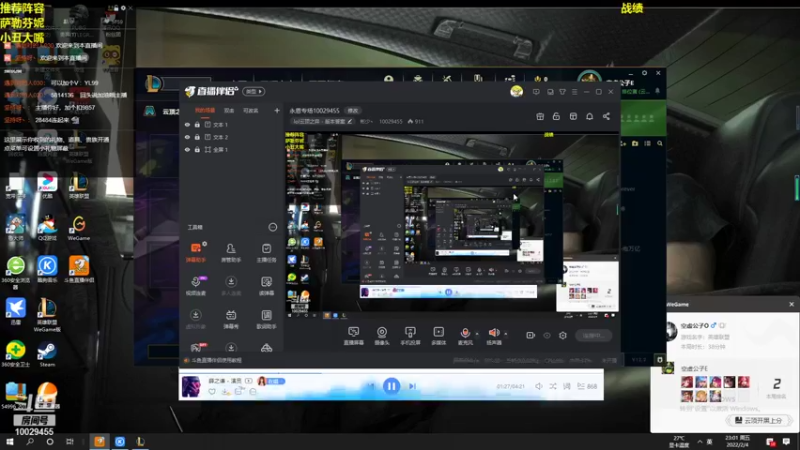Toggle the preview eye icon beside the settings gear
Image resolution: width=800 pixels, height=450 pixels.
coord(547,335)
